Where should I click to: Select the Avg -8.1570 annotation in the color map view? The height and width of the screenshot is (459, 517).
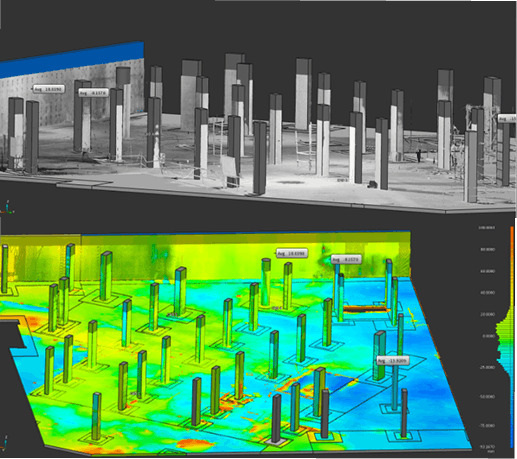pyautogui.click(x=346, y=259)
